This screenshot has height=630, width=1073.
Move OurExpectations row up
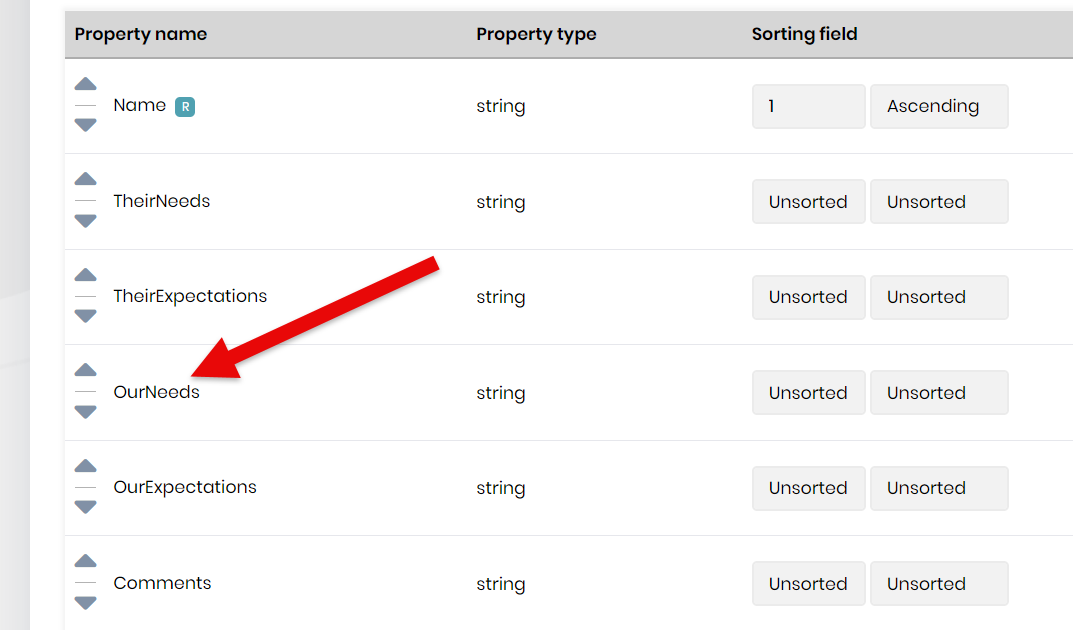point(86,466)
